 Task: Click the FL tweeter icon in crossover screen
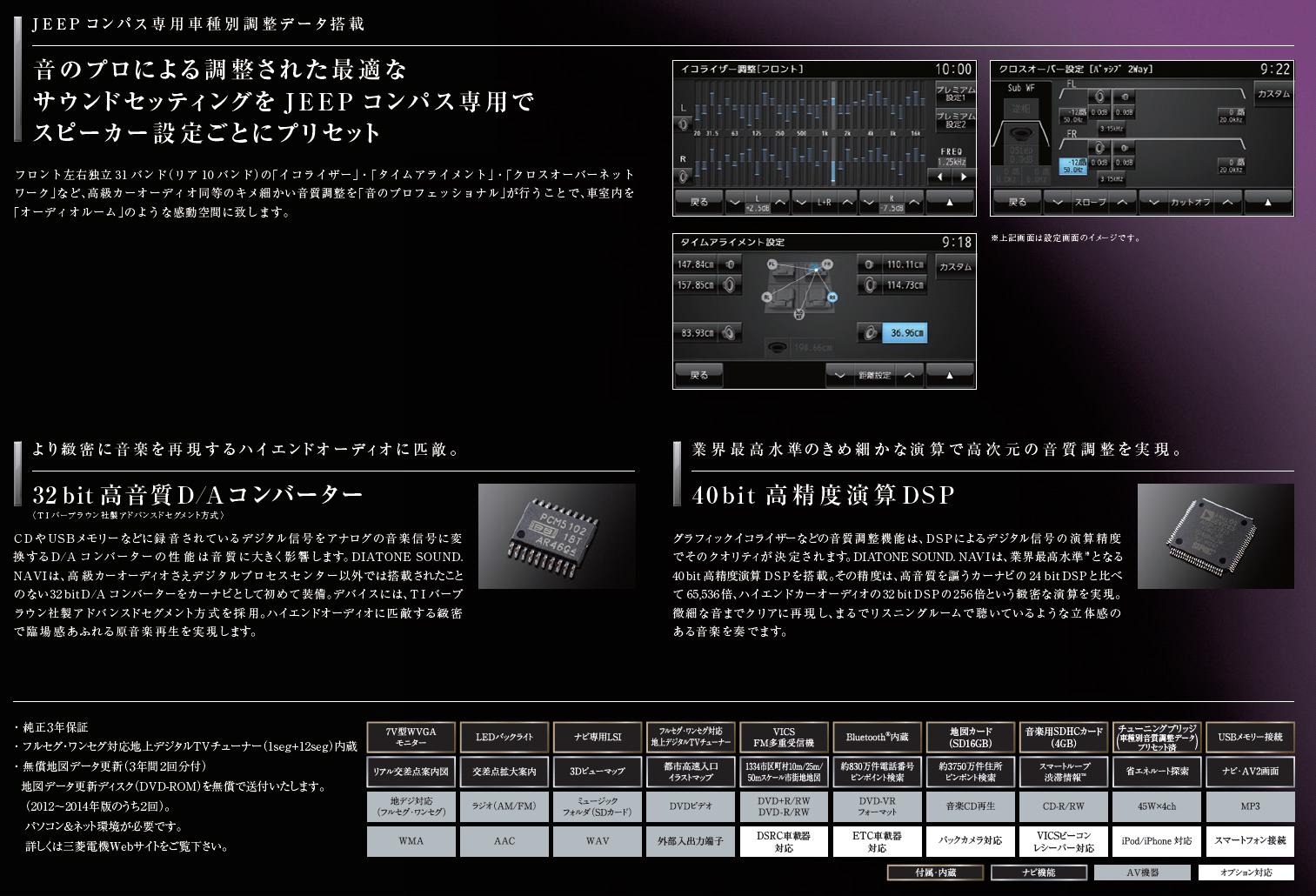[1124, 97]
